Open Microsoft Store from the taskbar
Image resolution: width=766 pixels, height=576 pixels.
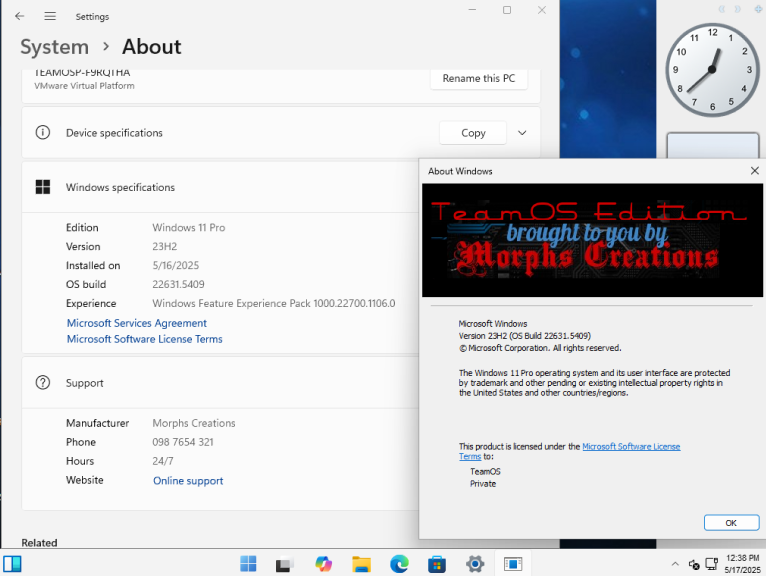437,564
